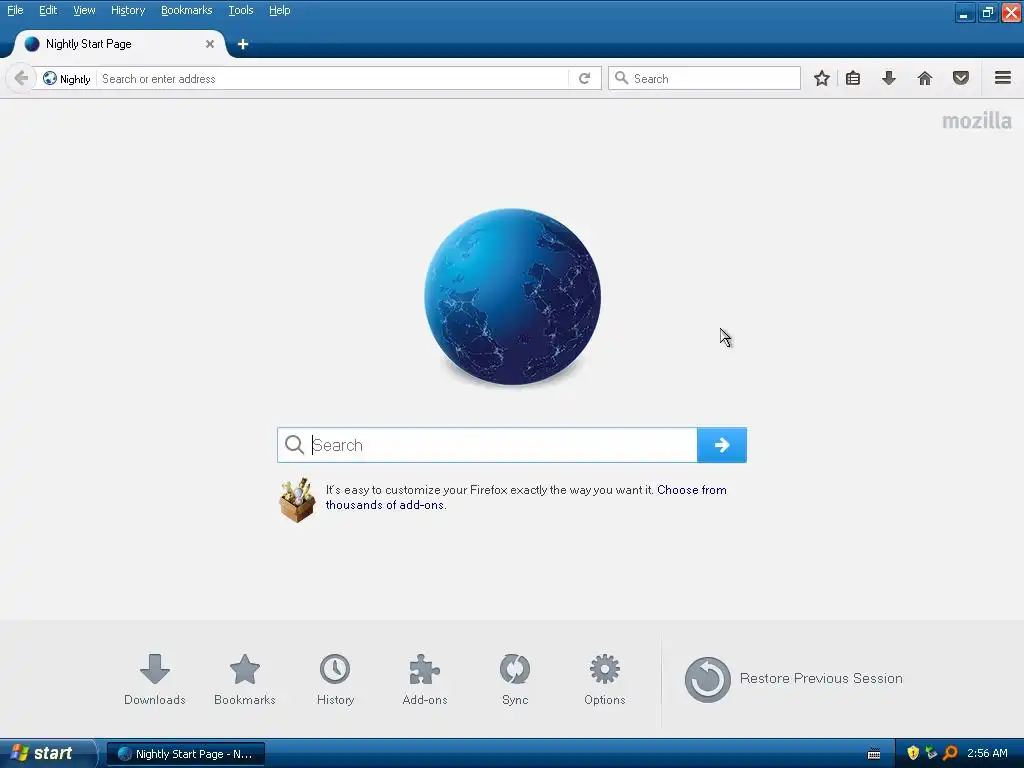Screen dimensions: 1024x768
Task: Click the mozilla wordmark link
Action: point(976,121)
